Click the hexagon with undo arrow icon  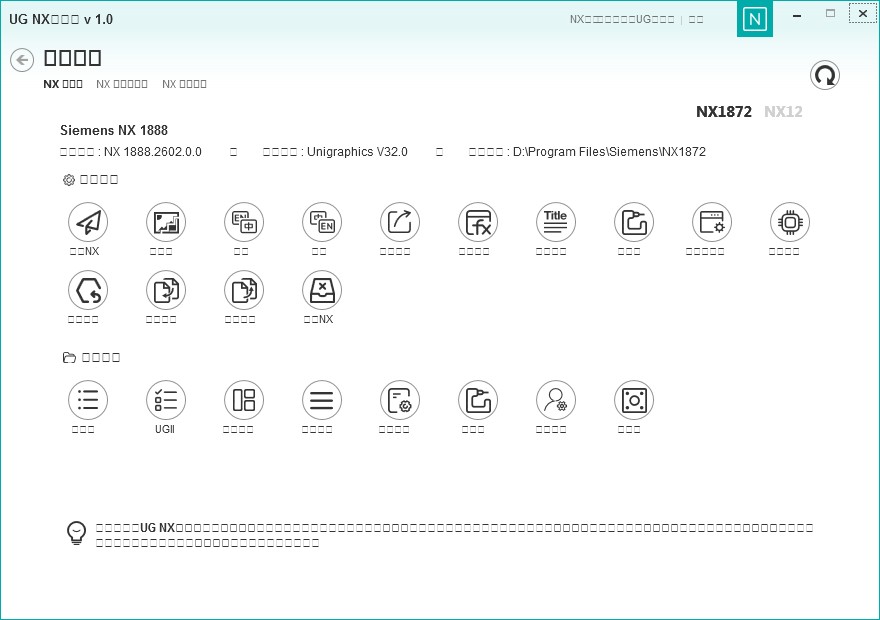pyautogui.click(x=88, y=290)
